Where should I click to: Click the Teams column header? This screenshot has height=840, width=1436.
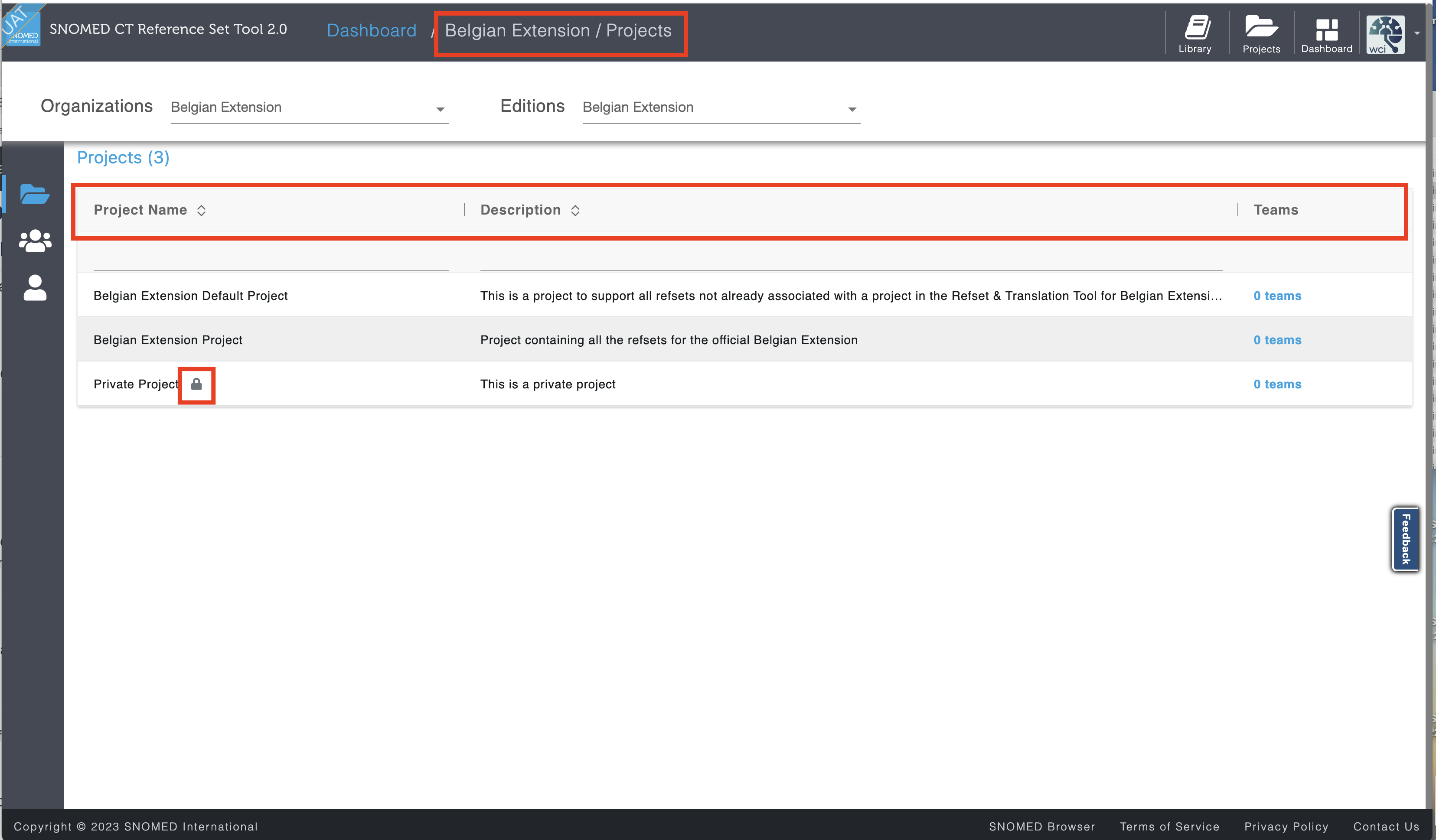tap(1276, 210)
